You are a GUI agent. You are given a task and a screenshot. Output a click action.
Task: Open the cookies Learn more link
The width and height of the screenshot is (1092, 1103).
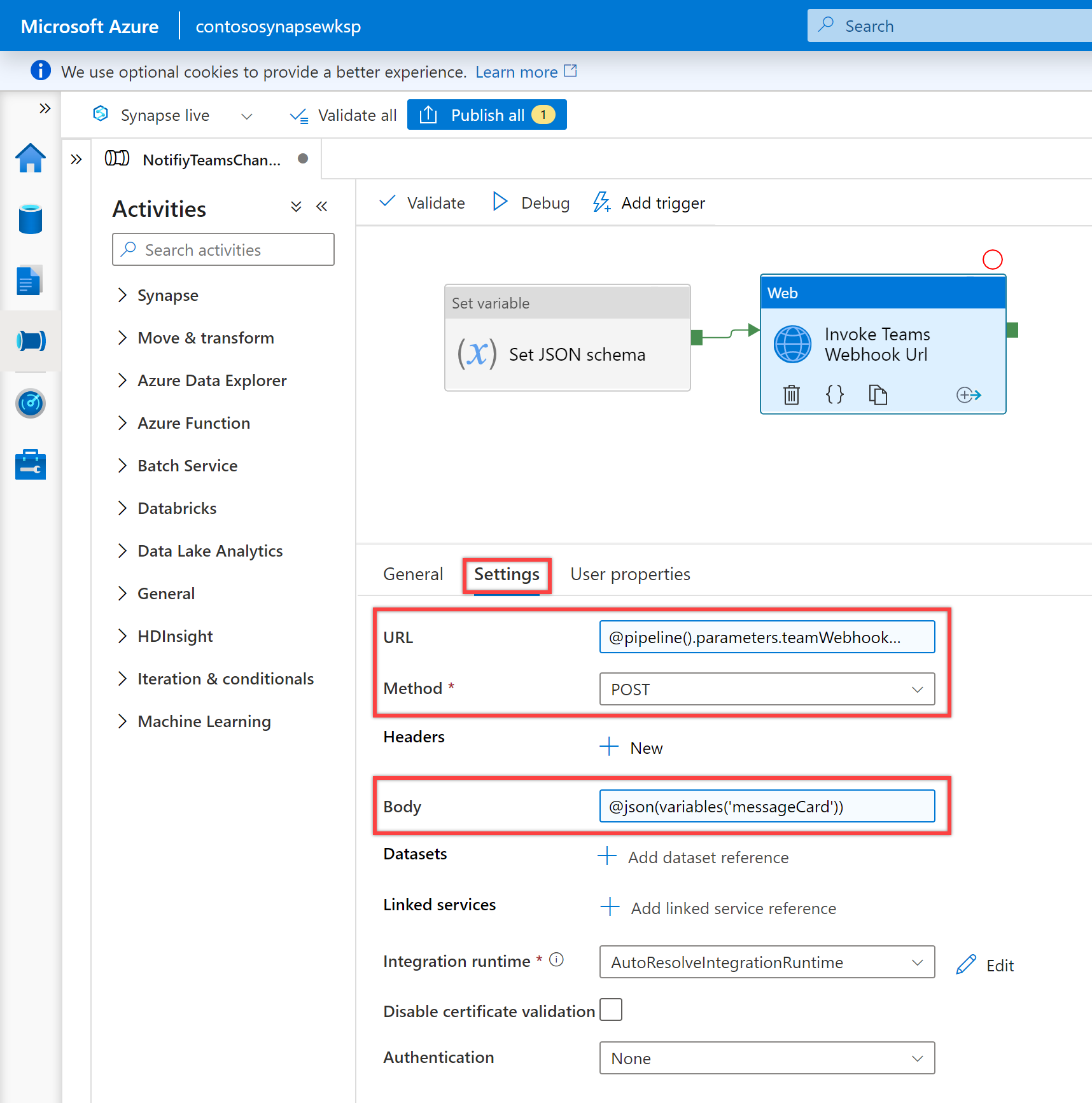(x=517, y=71)
